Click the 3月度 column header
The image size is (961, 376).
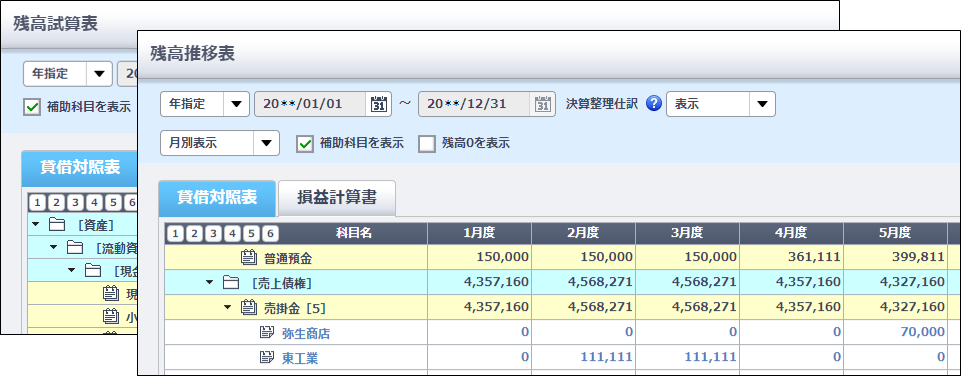688,233
